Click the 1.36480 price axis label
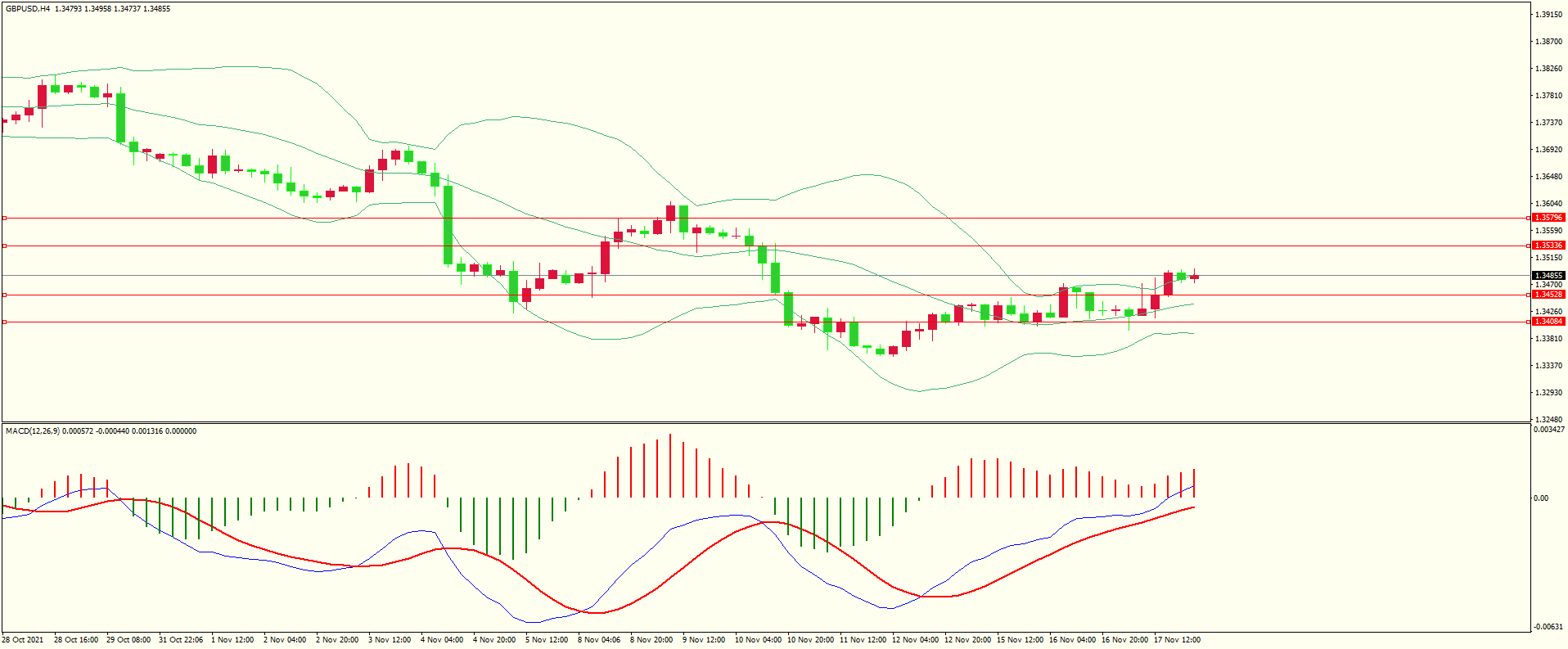 point(1548,177)
